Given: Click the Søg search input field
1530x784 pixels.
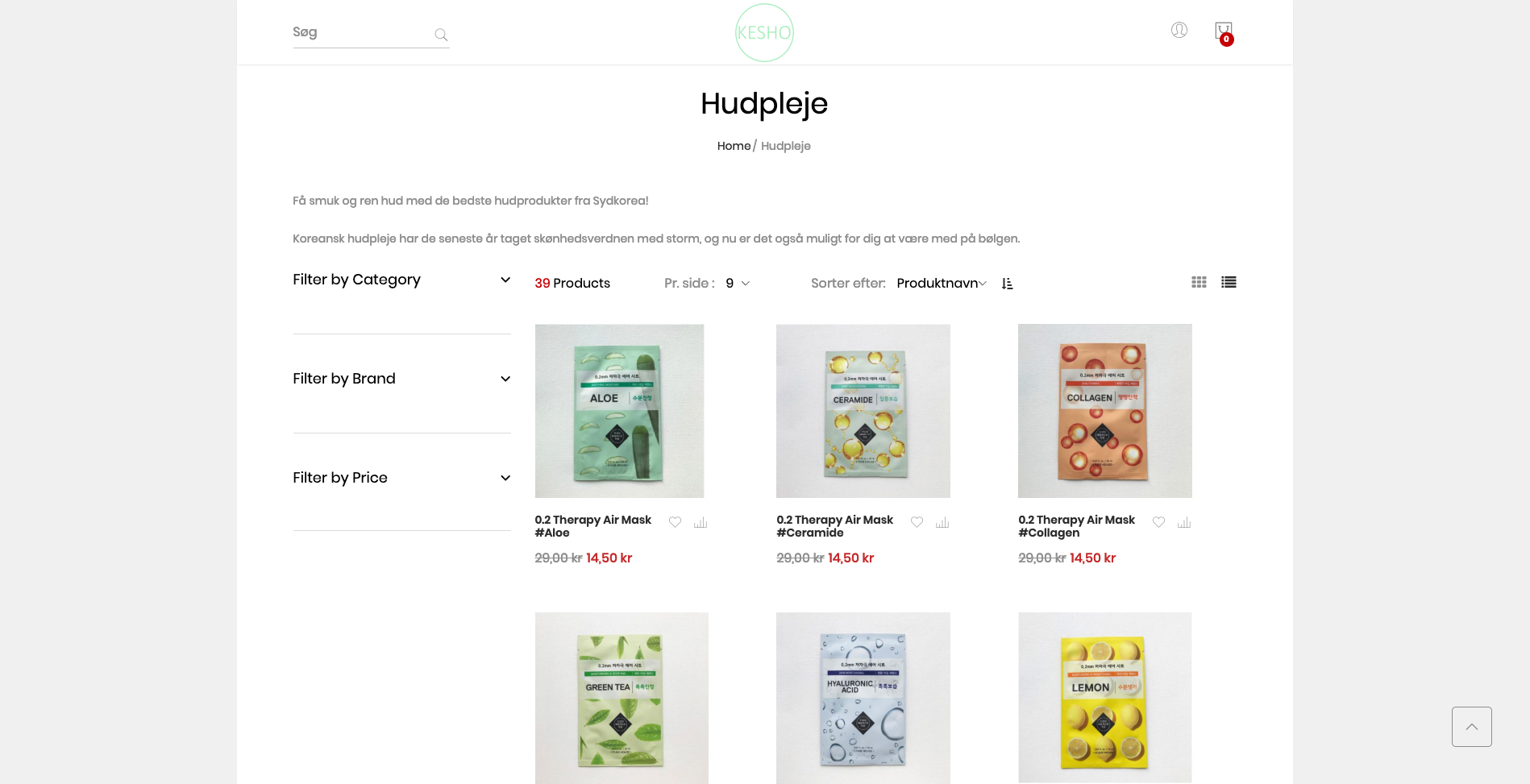Looking at the screenshot, I should 361,32.
